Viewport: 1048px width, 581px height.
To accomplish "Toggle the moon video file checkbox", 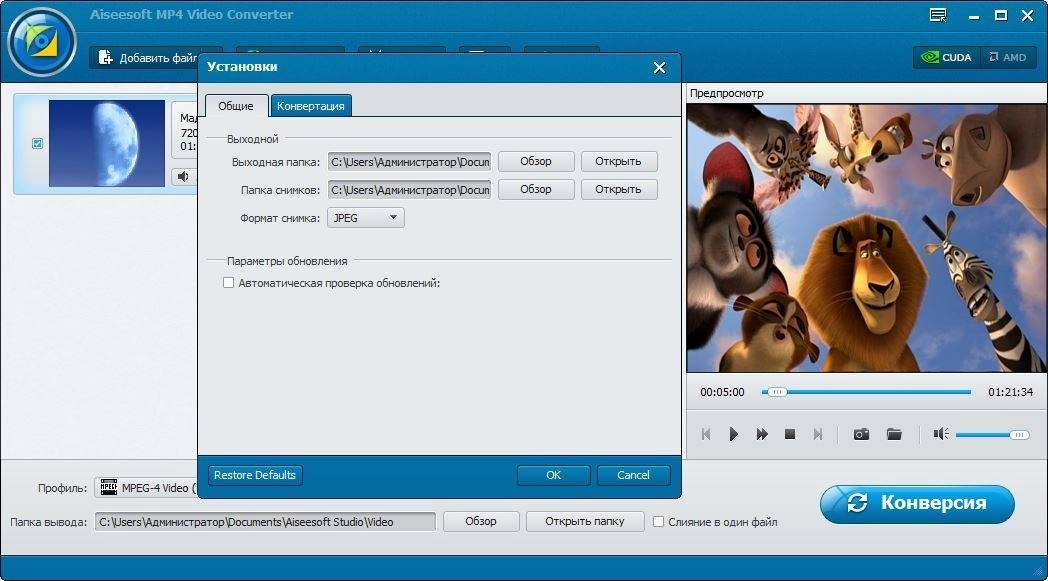I will coord(37,143).
